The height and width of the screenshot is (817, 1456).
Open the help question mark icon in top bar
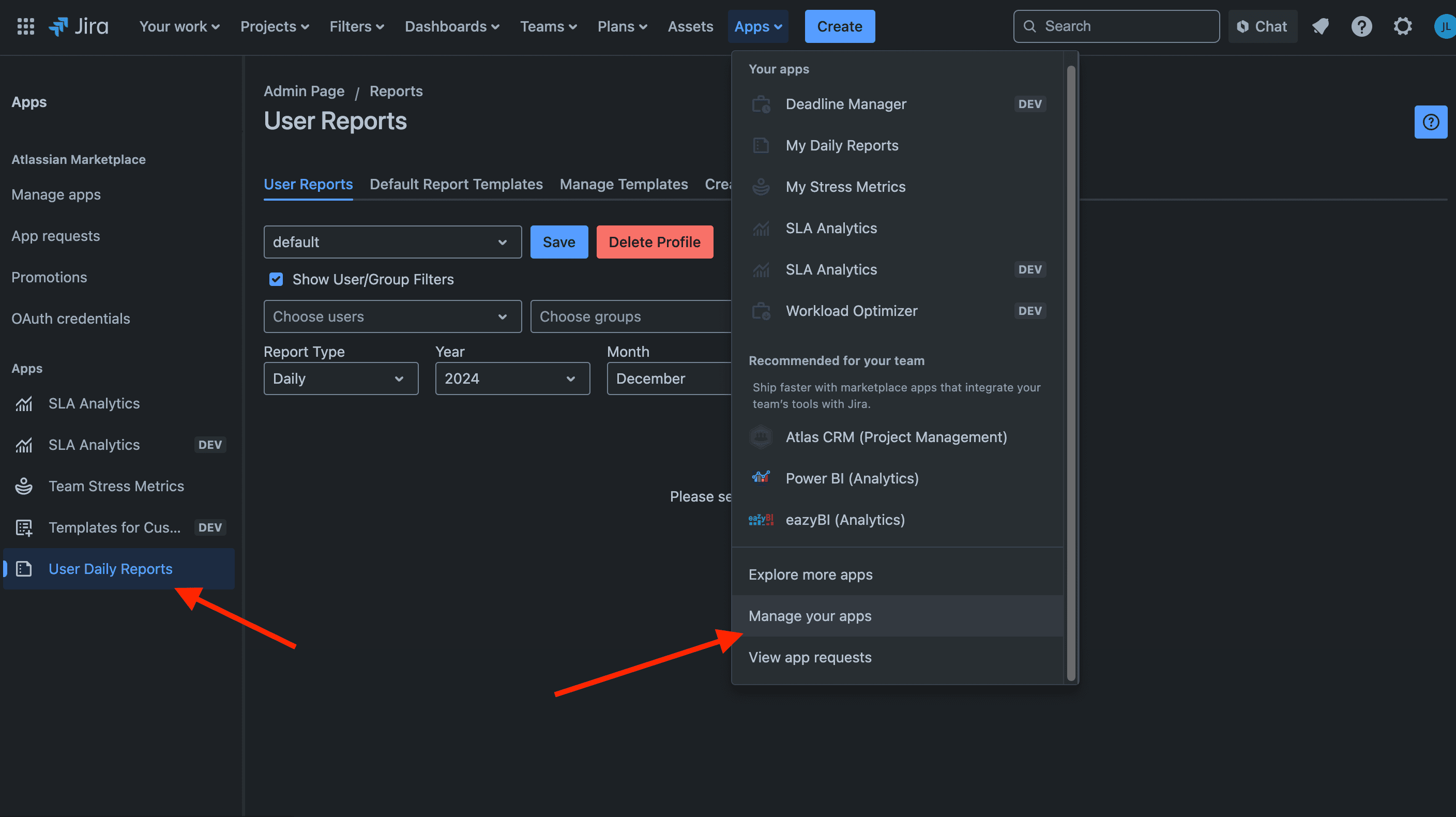[1361, 26]
